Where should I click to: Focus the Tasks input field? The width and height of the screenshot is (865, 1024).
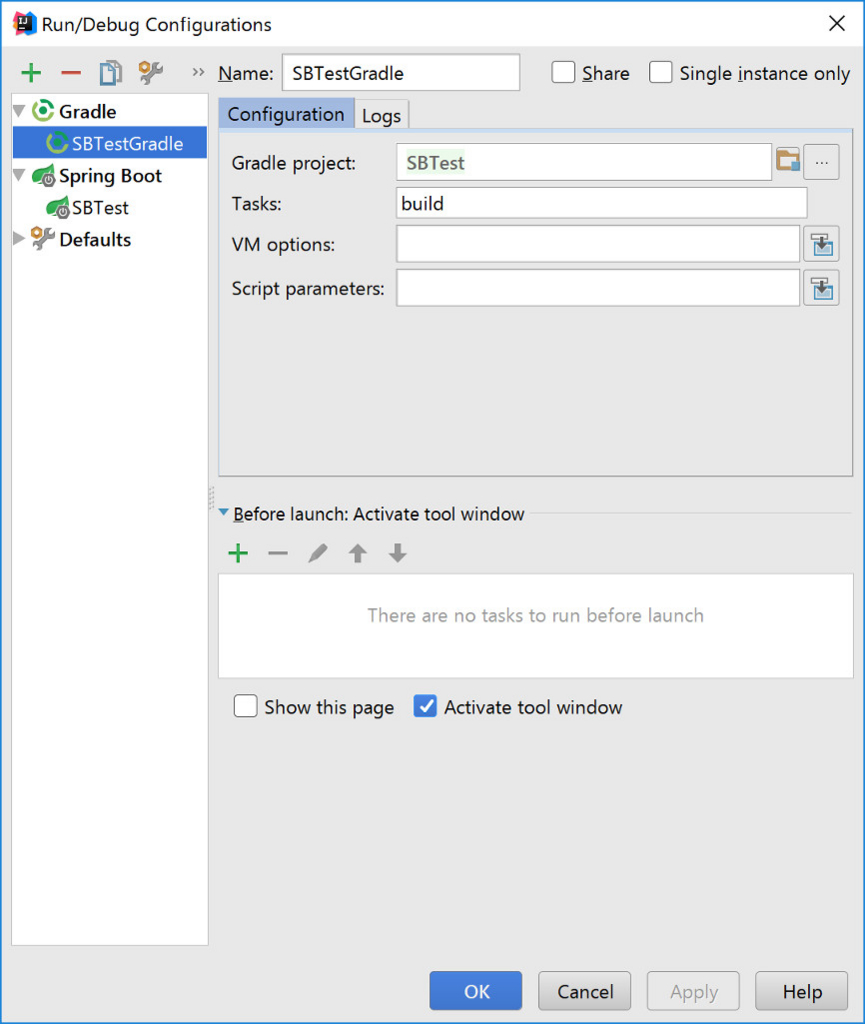601,203
